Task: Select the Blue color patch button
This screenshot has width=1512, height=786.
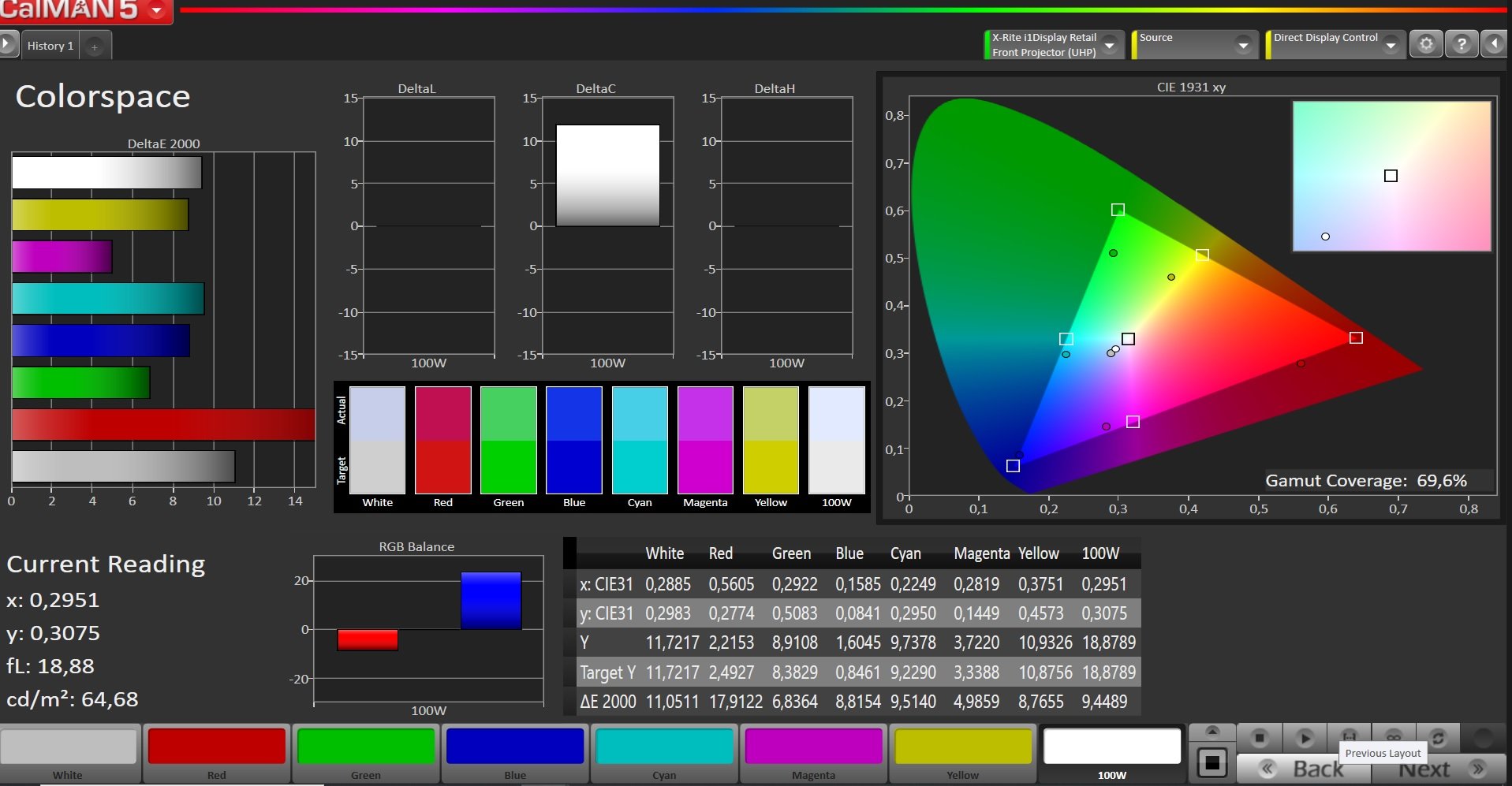Action: pos(515,754)
